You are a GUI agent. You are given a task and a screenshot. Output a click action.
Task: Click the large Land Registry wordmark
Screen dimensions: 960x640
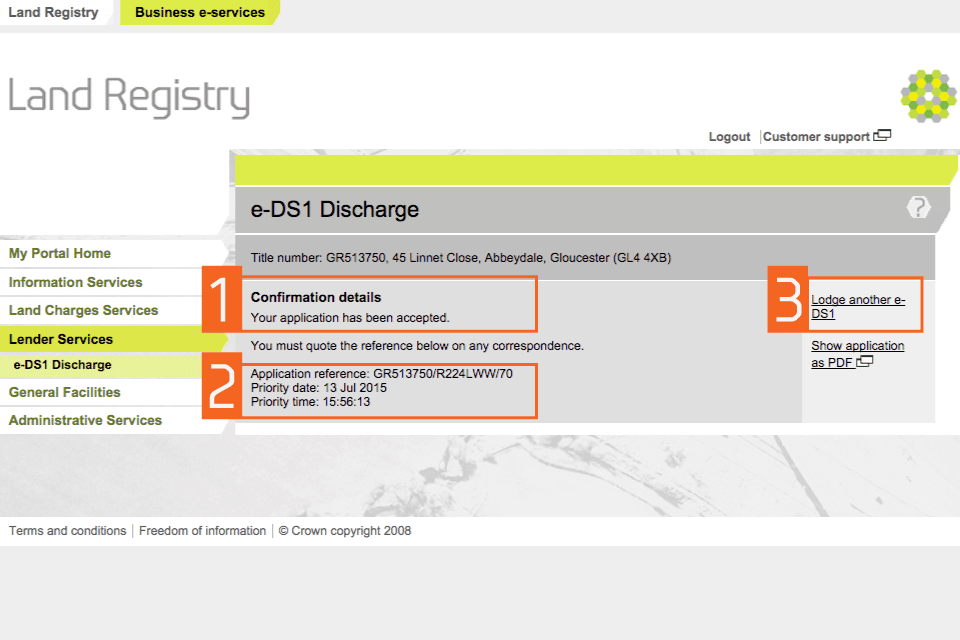(129, 98)
